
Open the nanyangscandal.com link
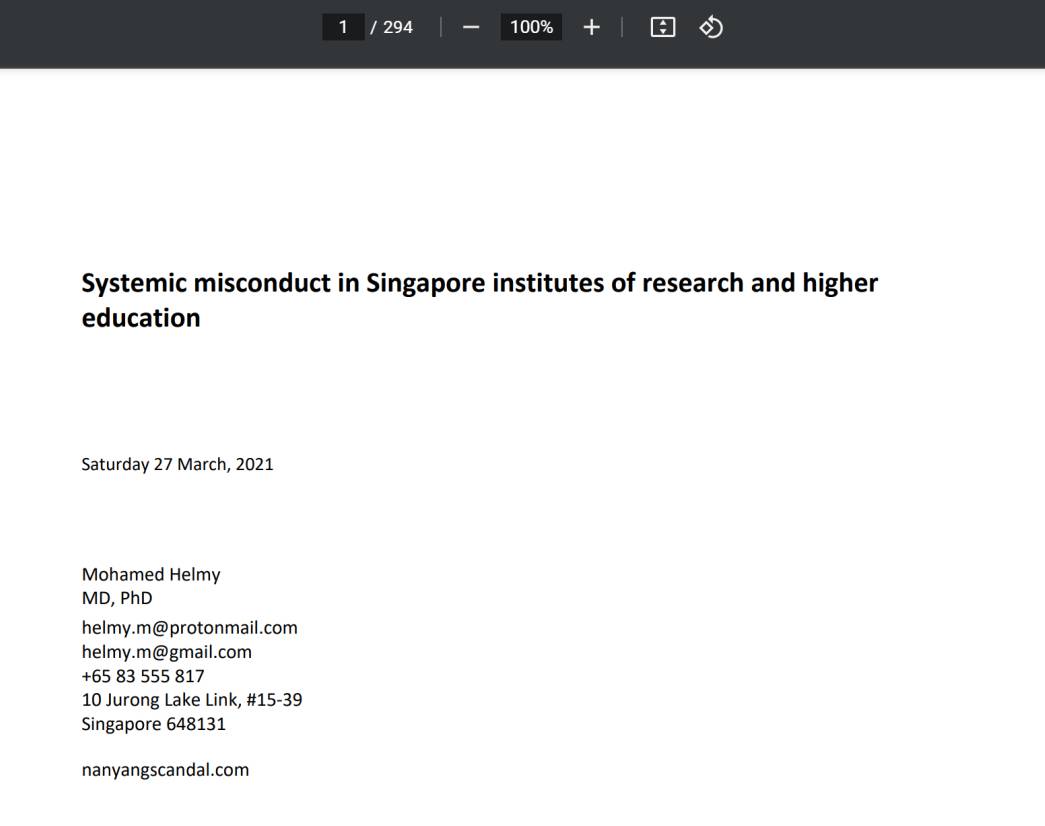point(165,769)
